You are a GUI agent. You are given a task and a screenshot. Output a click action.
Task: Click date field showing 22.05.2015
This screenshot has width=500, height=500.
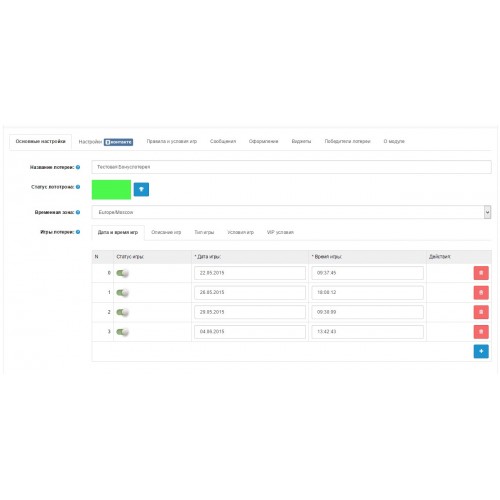(250, 273)
